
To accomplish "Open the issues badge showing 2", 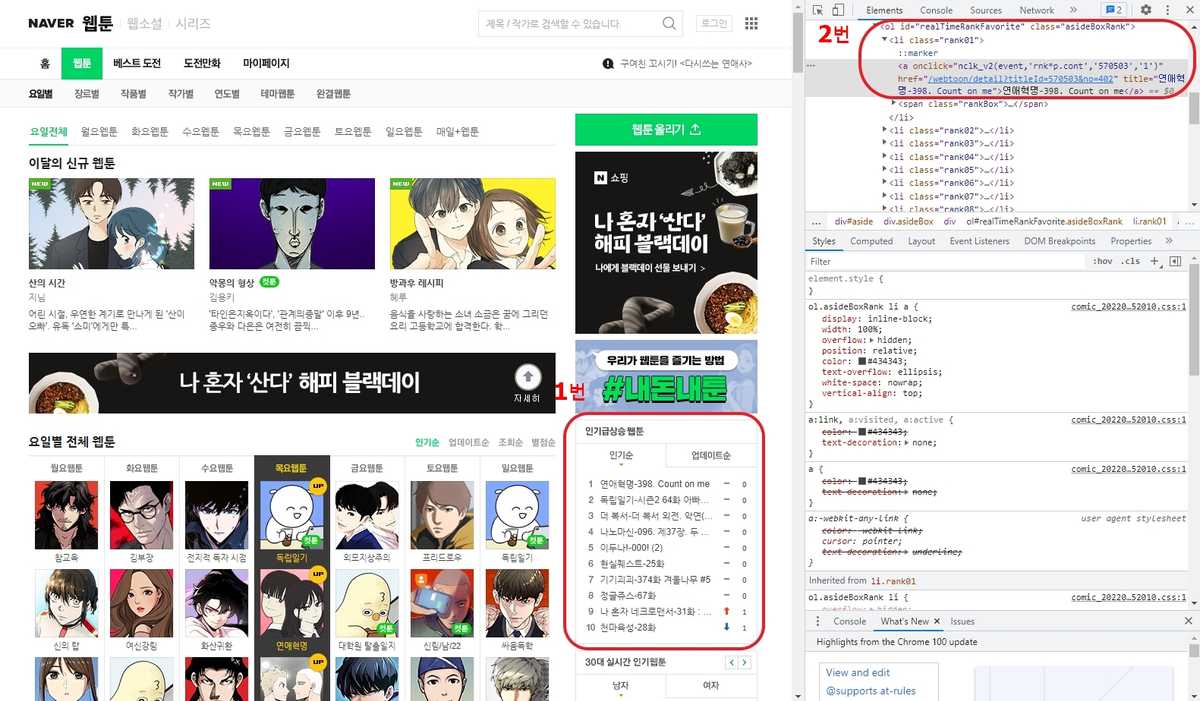I will pos(1112,10).
